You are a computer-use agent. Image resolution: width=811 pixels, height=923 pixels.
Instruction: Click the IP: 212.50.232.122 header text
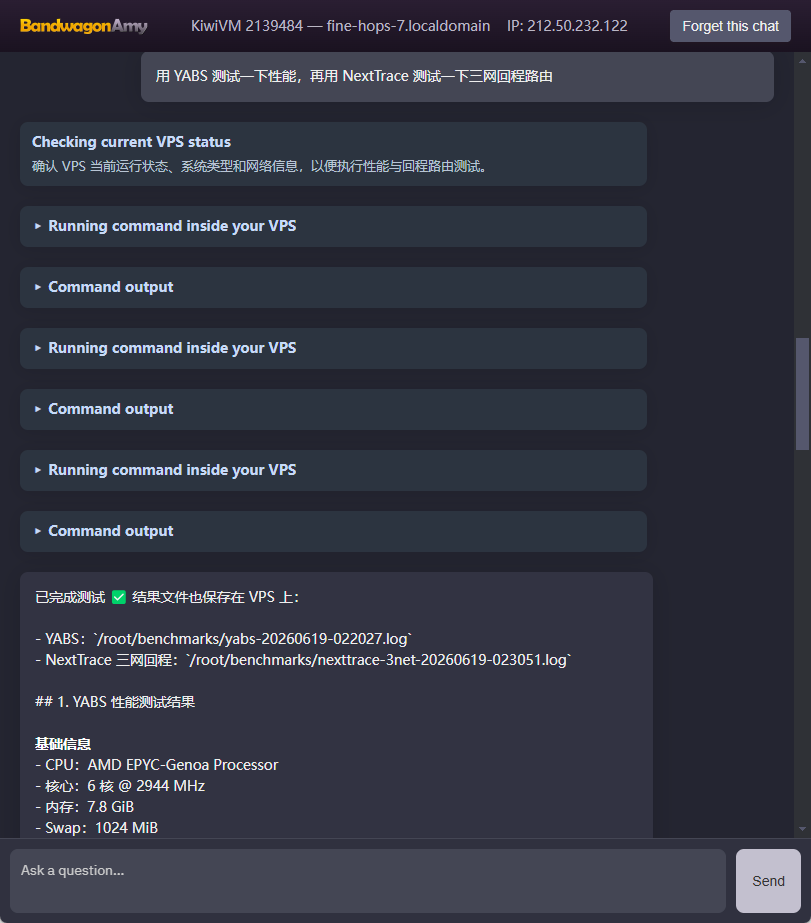point(567,26)
